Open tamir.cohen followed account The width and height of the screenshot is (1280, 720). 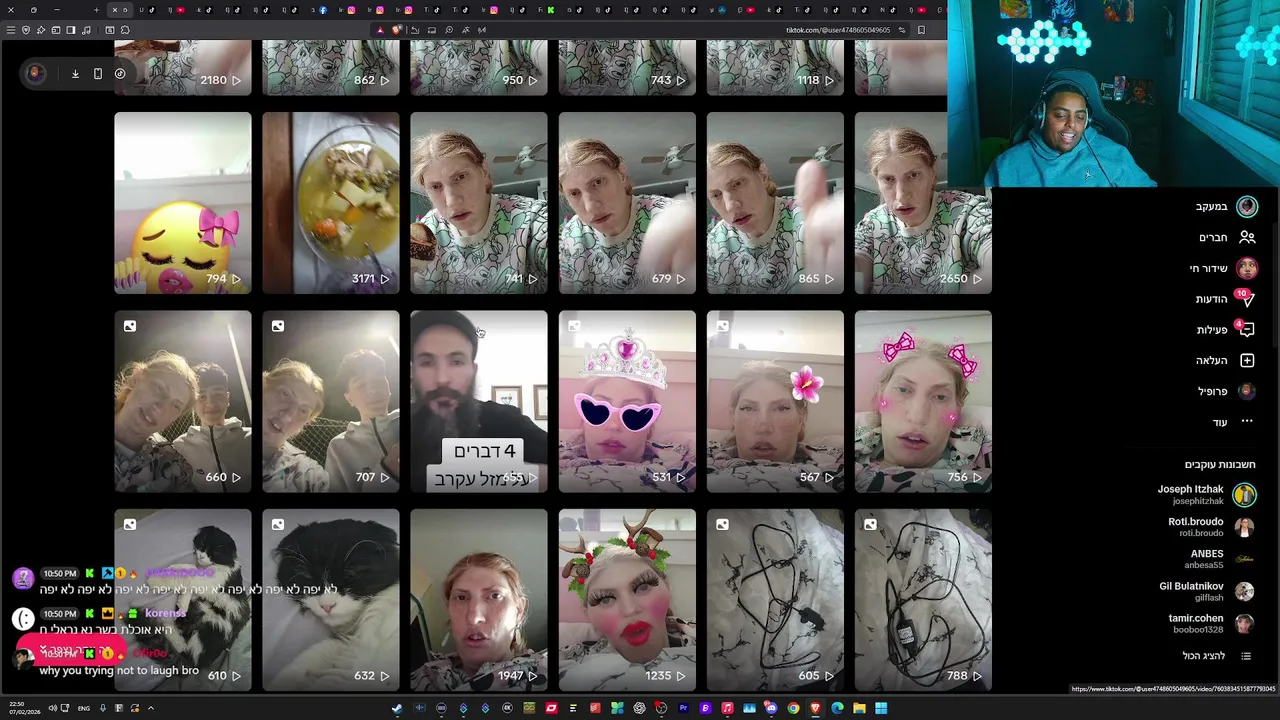click(1211, 623)
